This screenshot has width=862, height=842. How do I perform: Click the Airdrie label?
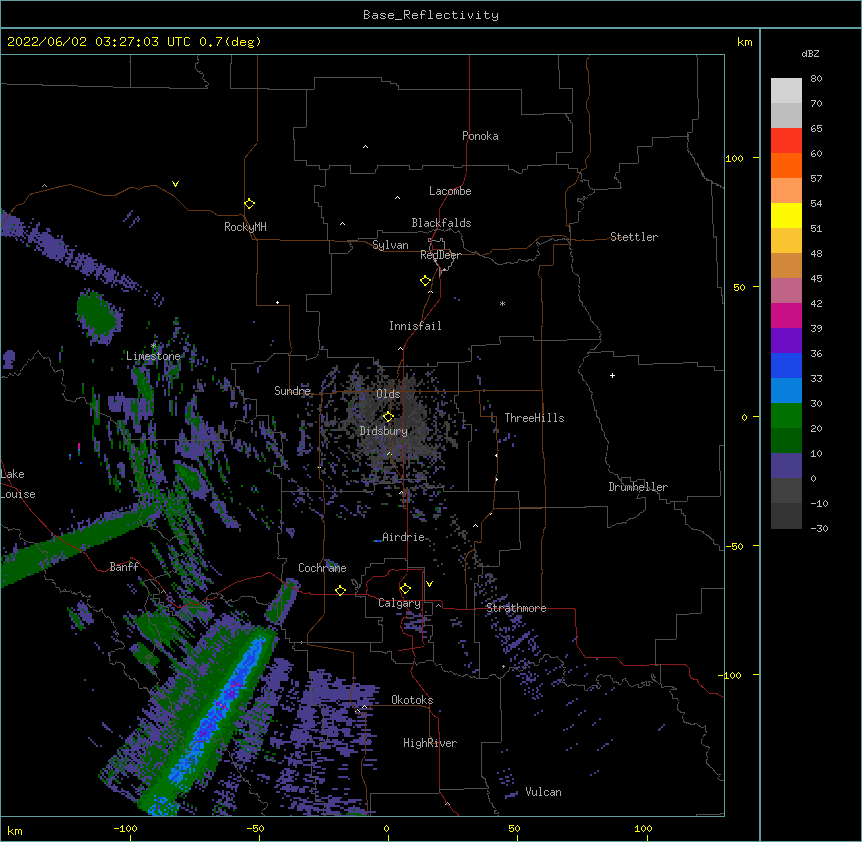point(404,537)
